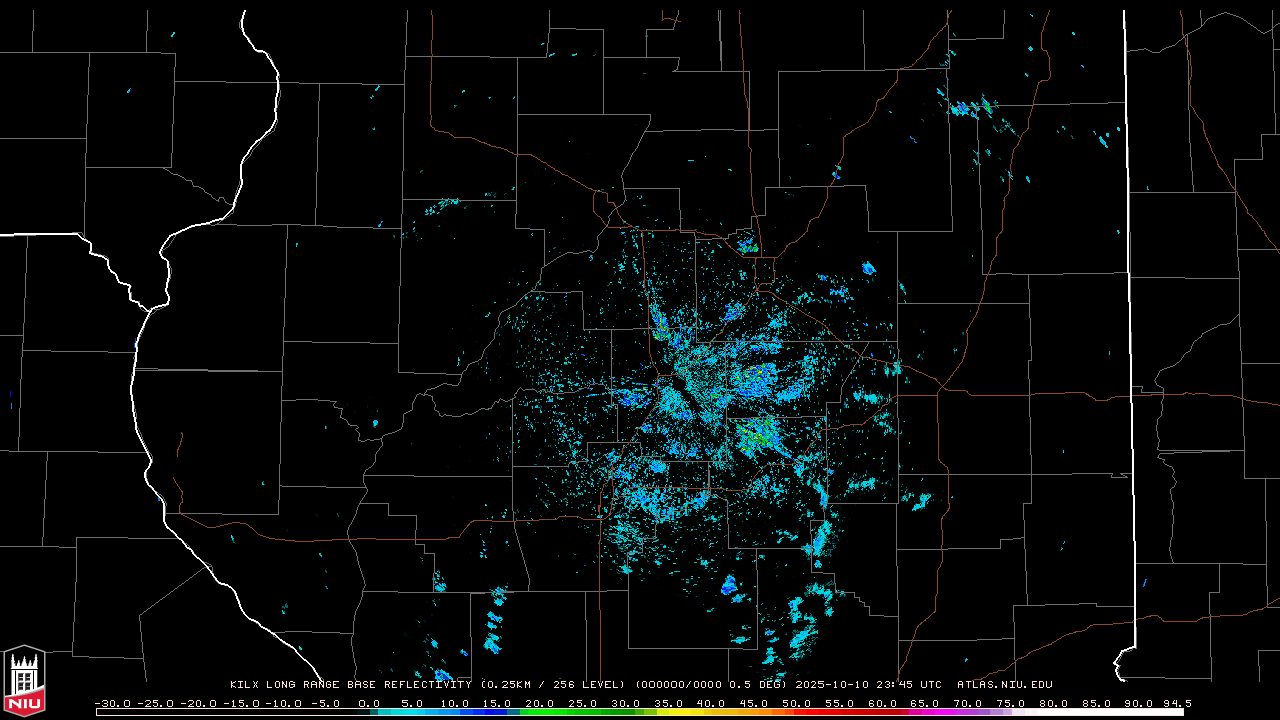Click the "65.0" dBZ scale label

925,703
